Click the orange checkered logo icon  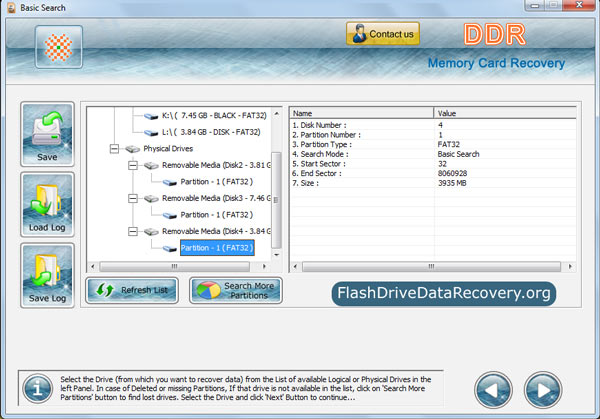59,47
